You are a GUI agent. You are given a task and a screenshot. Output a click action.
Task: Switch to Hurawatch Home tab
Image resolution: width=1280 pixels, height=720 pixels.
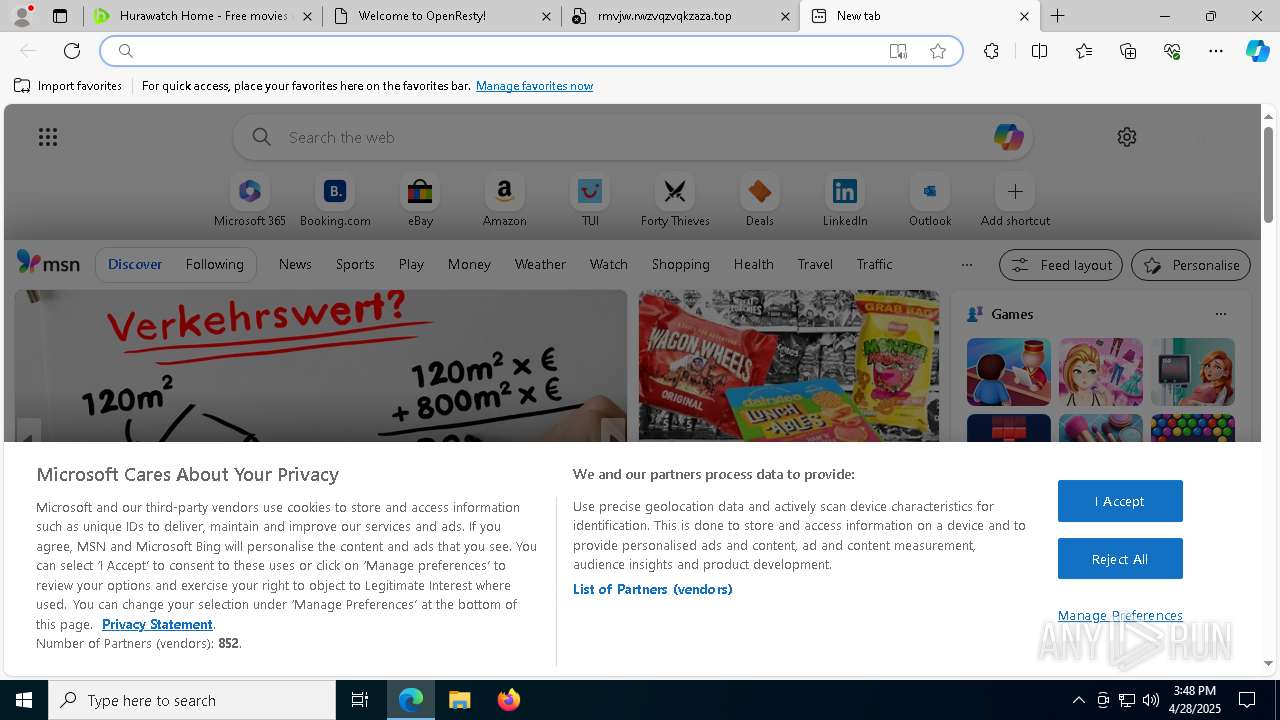click(203, 16)
